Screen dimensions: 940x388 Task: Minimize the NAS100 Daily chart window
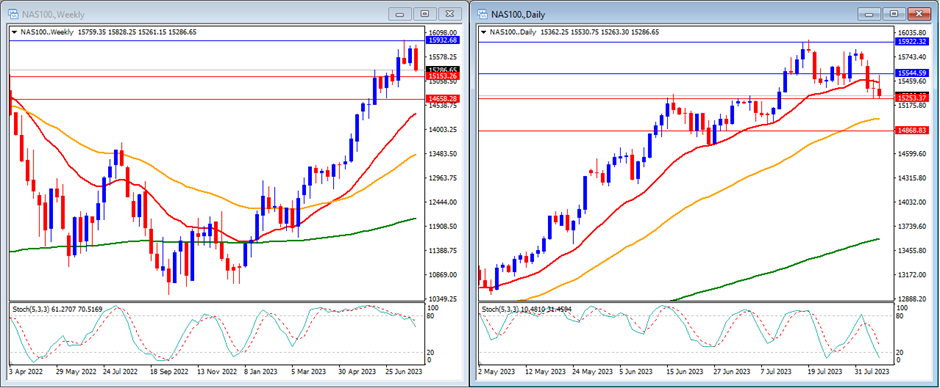coord(869,14)
